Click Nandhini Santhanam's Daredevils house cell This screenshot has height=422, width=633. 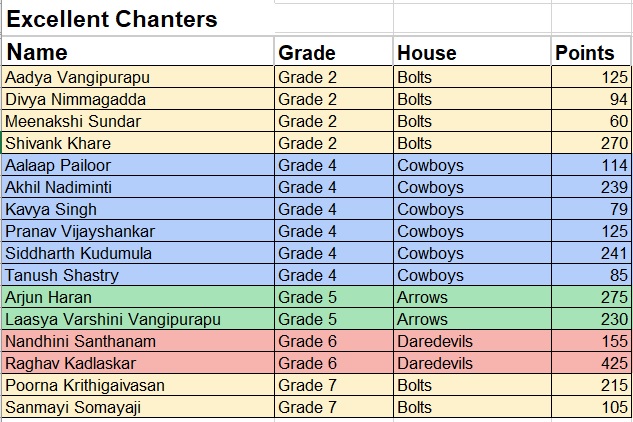(472, 341)
